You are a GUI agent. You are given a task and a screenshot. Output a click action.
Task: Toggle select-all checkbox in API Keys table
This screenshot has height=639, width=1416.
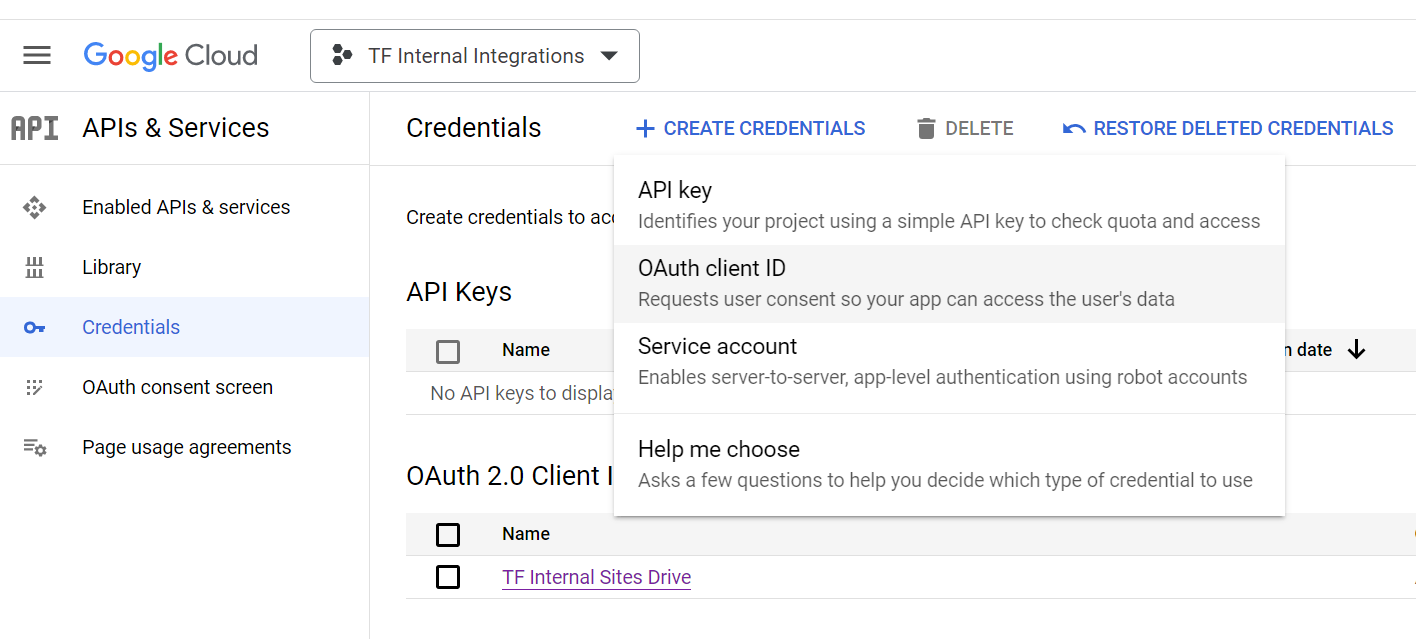click(x=448, y=351)
